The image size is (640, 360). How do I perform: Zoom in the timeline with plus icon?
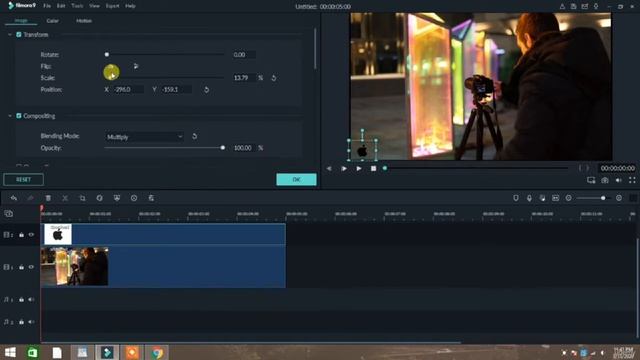(x=619, y=198)
